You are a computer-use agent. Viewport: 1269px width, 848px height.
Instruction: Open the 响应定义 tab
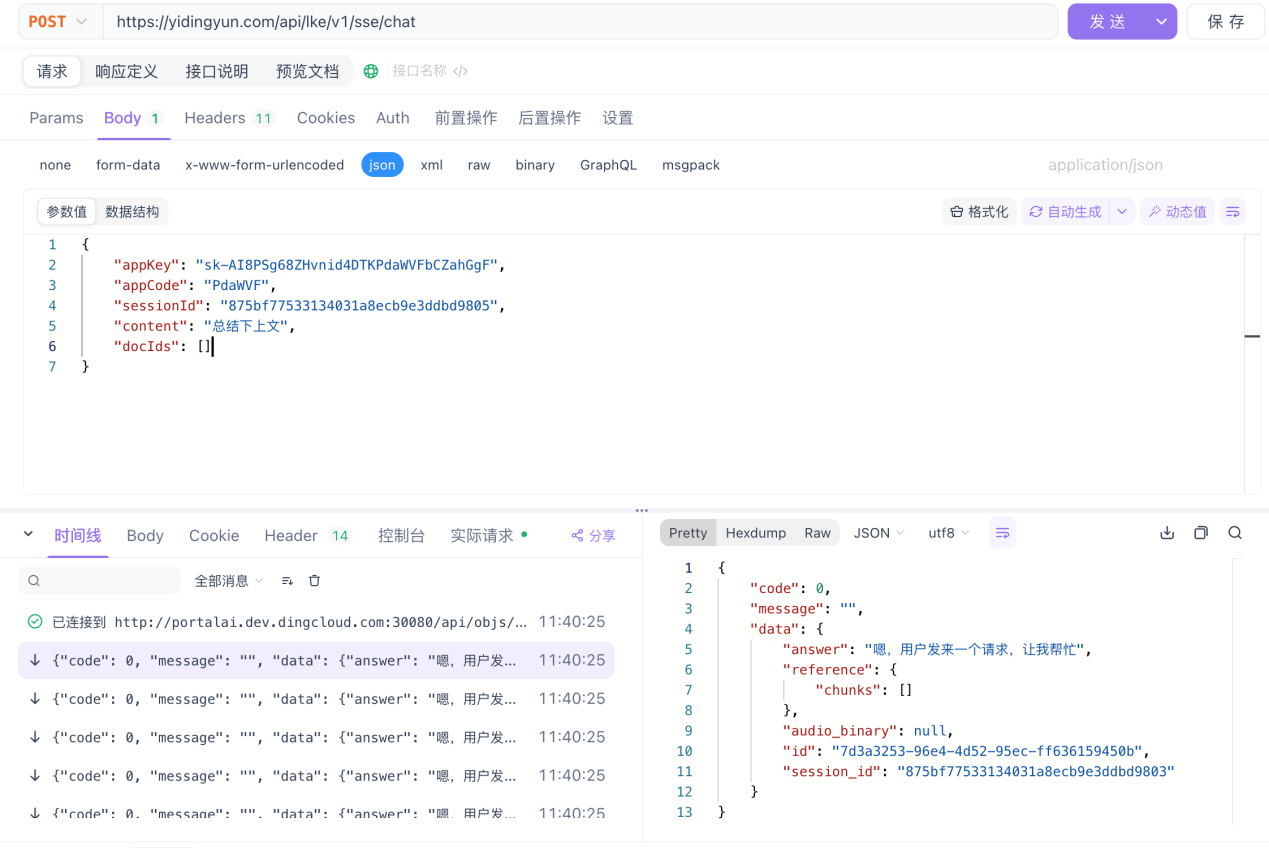127,71
